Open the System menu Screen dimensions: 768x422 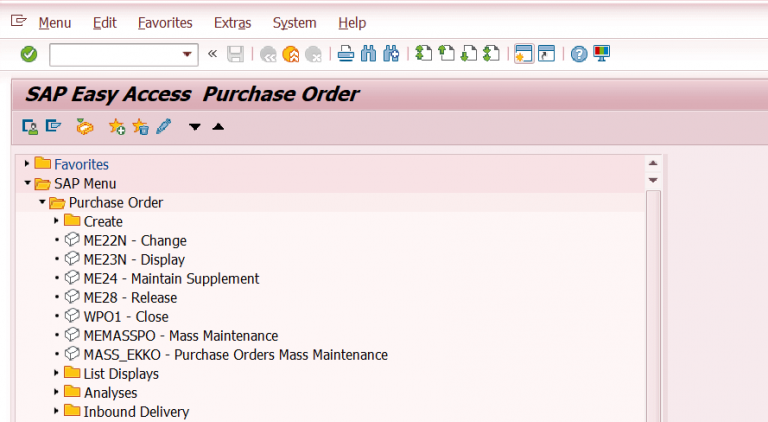coord(294,23)
